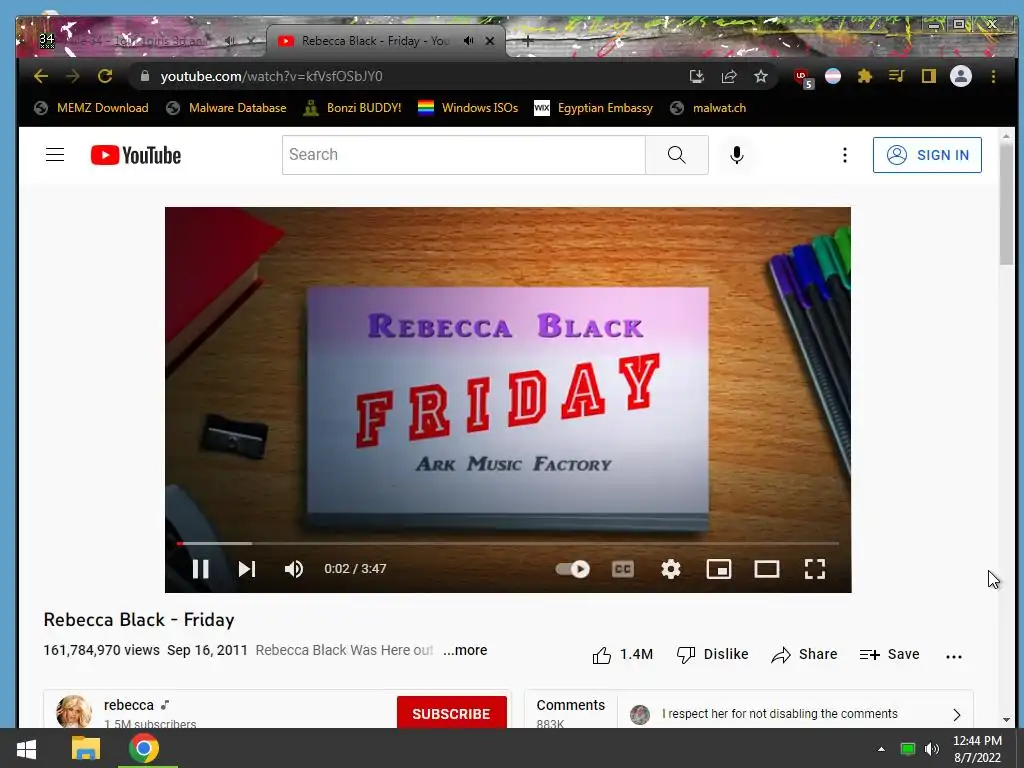Click the address bar URL
Screen dimensions: 1024x768
click(x=272, y=76)
